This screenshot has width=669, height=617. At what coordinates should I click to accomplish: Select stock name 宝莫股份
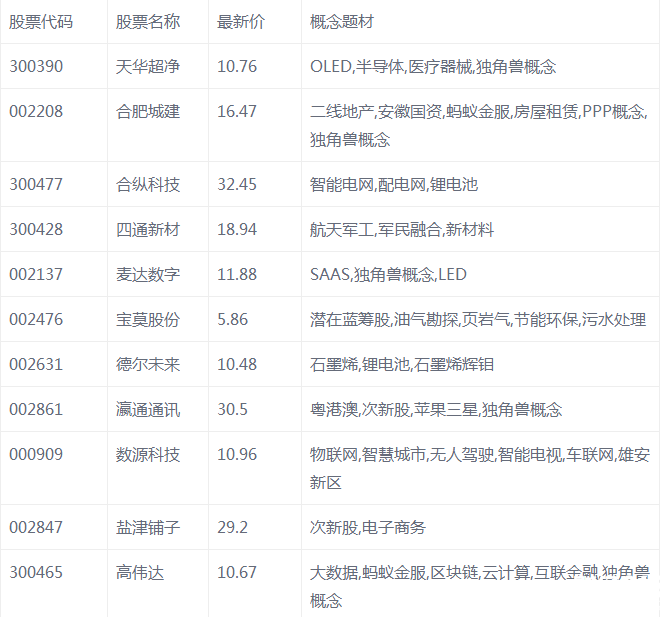pos(148,320)
